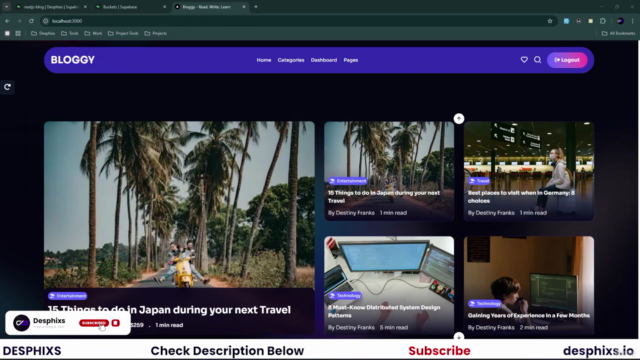Click Entertainment tag on featured post

point(67,296)
